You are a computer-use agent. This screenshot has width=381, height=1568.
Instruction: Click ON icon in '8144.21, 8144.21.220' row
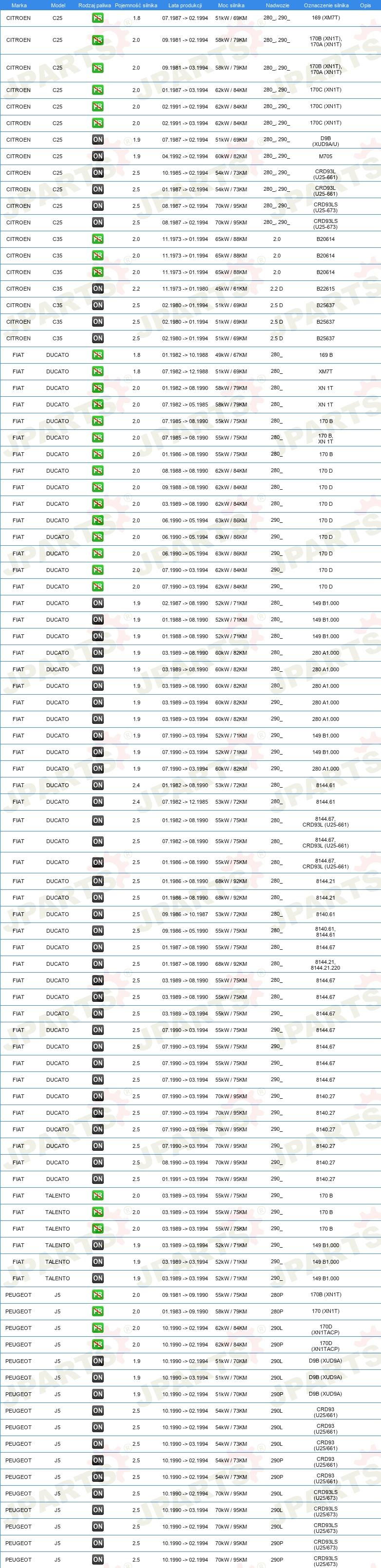click(x=97, y=964)
